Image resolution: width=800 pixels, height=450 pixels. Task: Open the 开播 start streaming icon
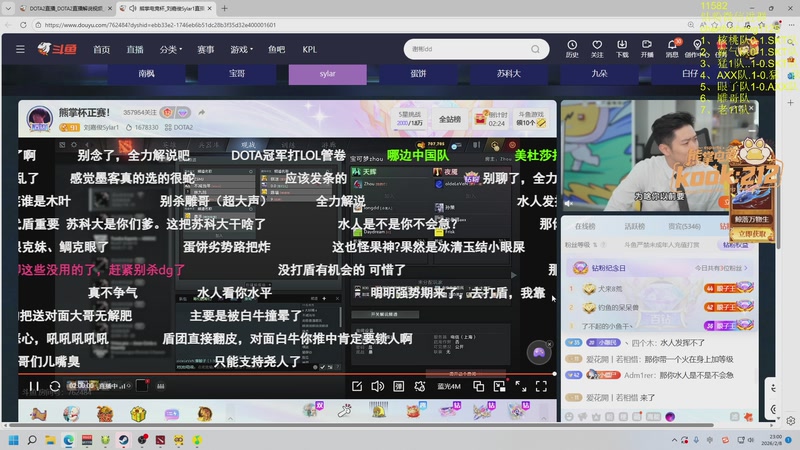647,49
